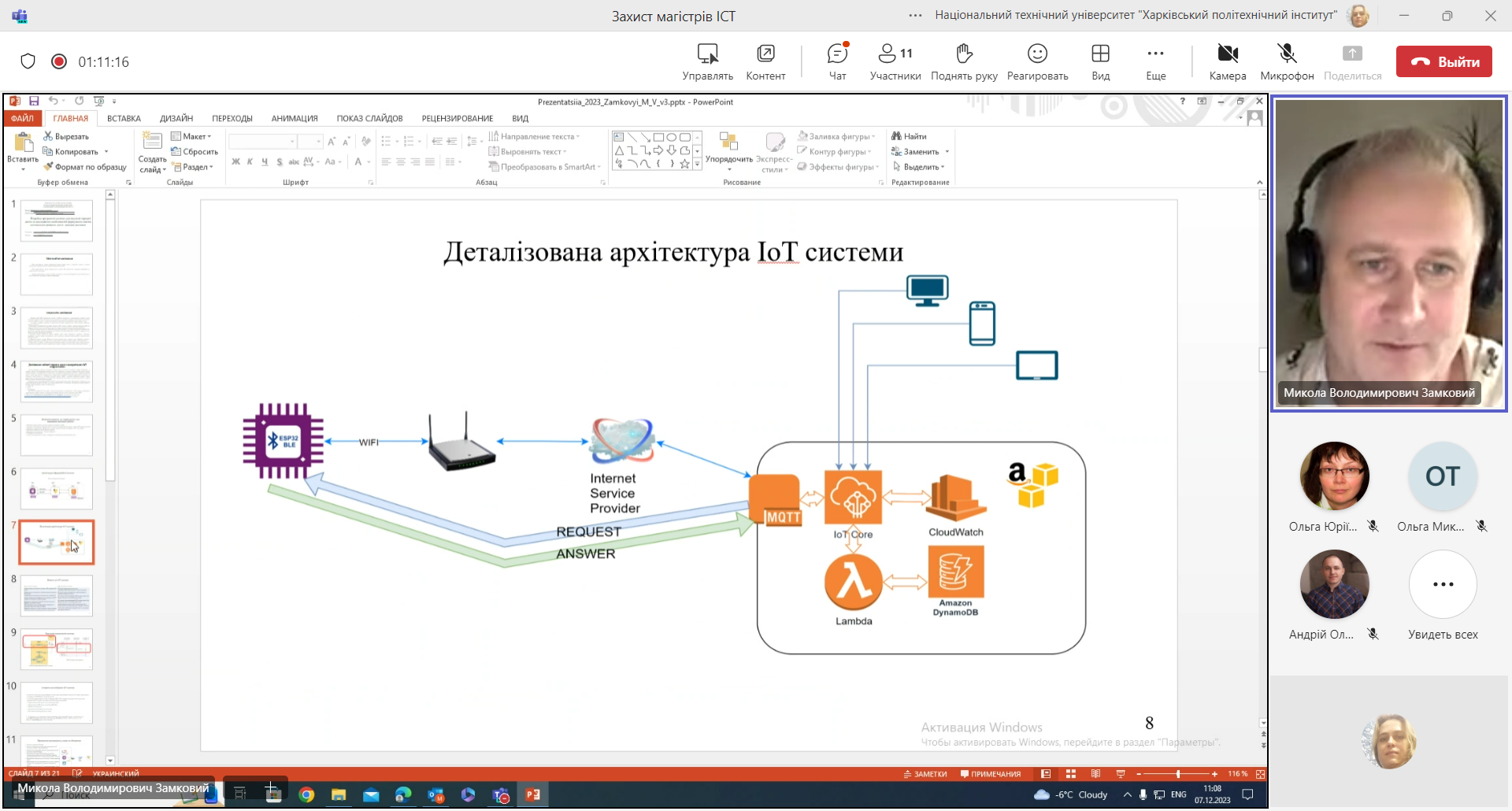Click Увидеть всех to view everyone

pyautogui.click(x=1443, y=595)
